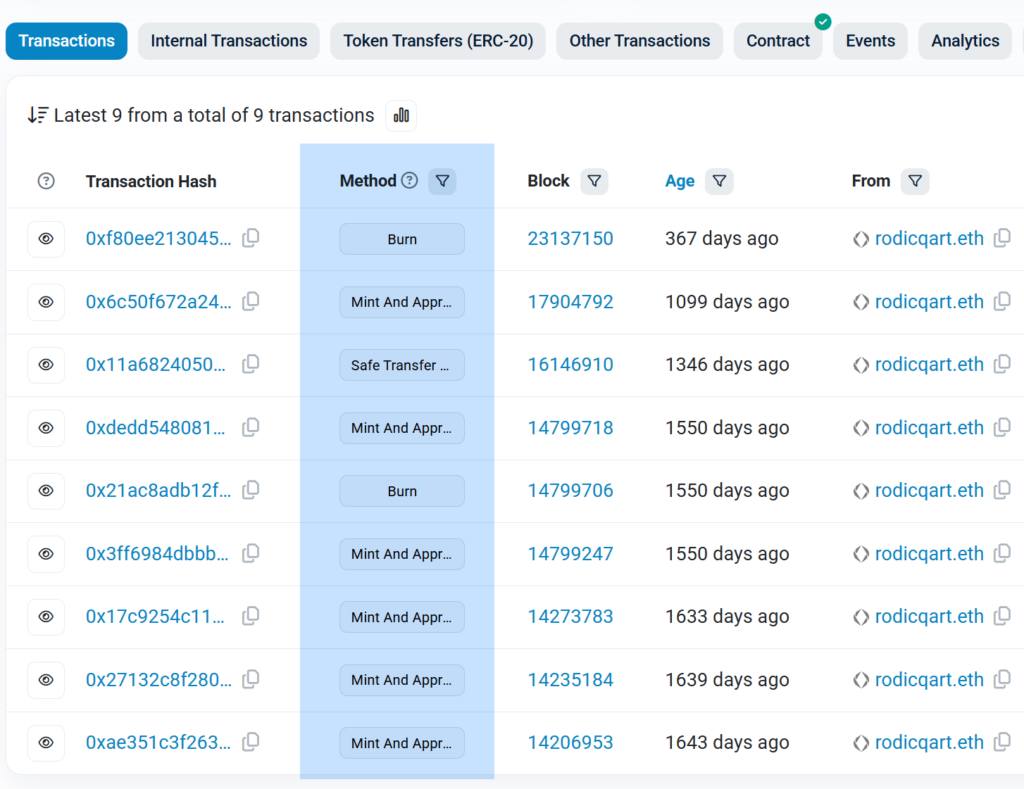Copy From address in block 17904792 row
The width and height of the screenshot is (1024, 789).
pyautogui.click(x=1002, y=301)
